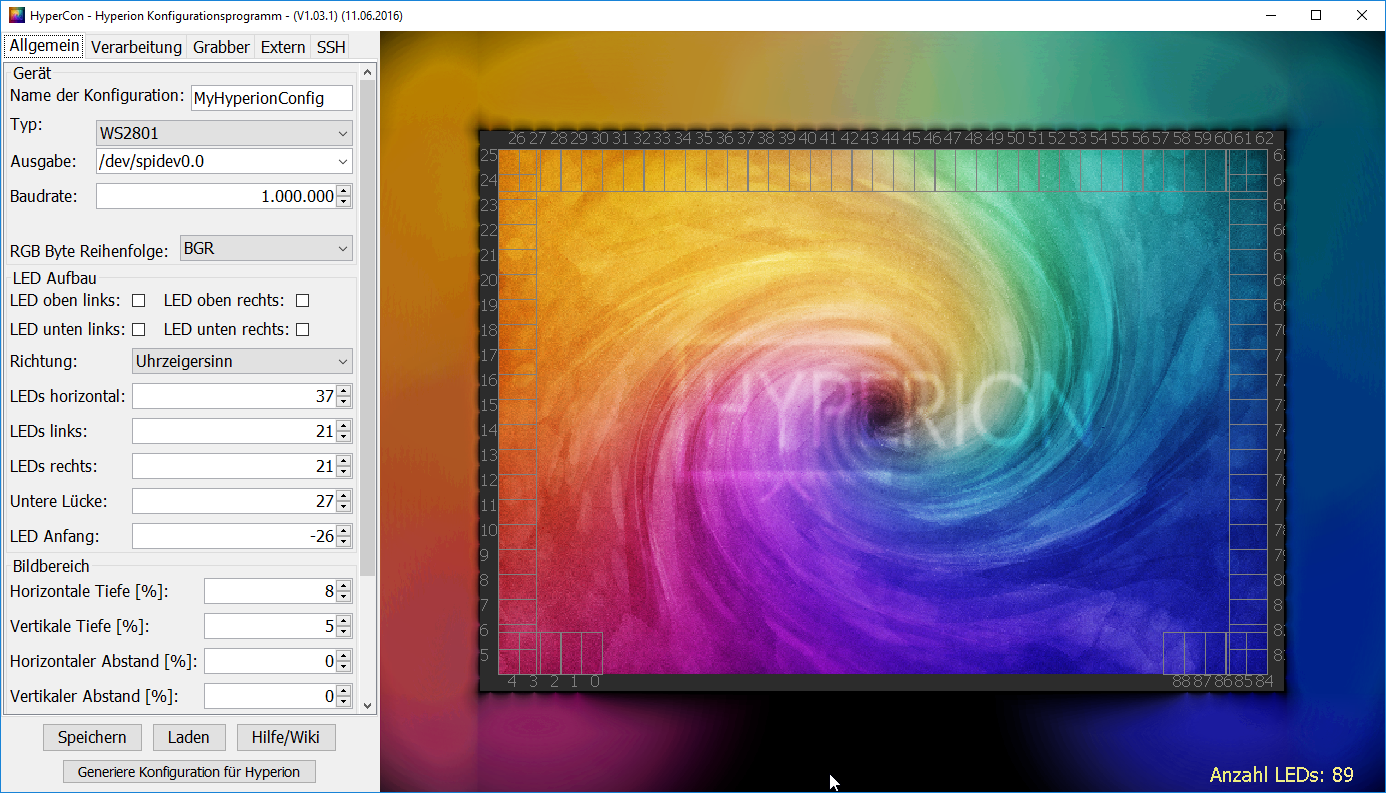Check the LED unten rechts checkbox
The width and height of the screenshot is (1386, 793).
pos(302,329)
